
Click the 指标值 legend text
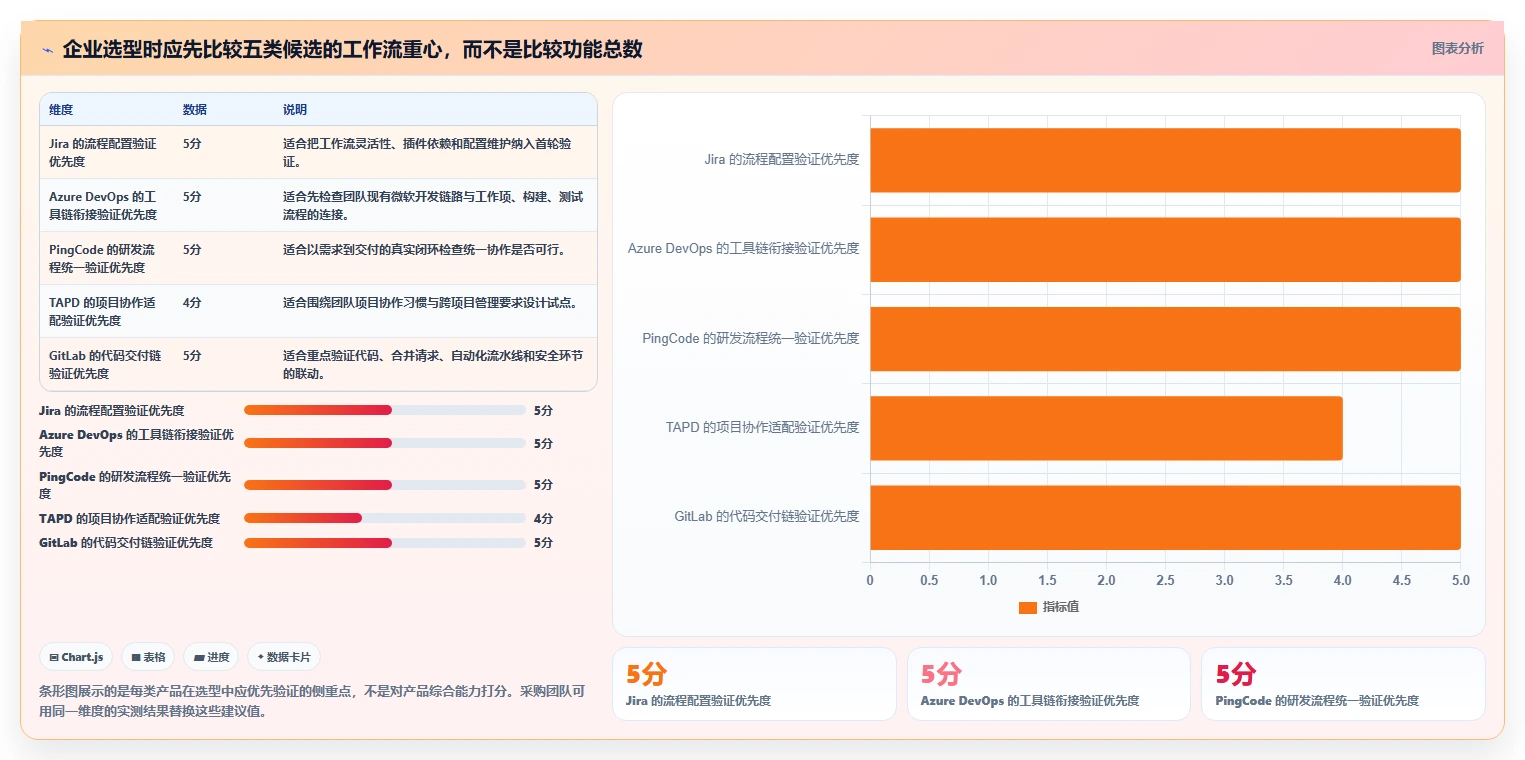(x=1061, y=607)
